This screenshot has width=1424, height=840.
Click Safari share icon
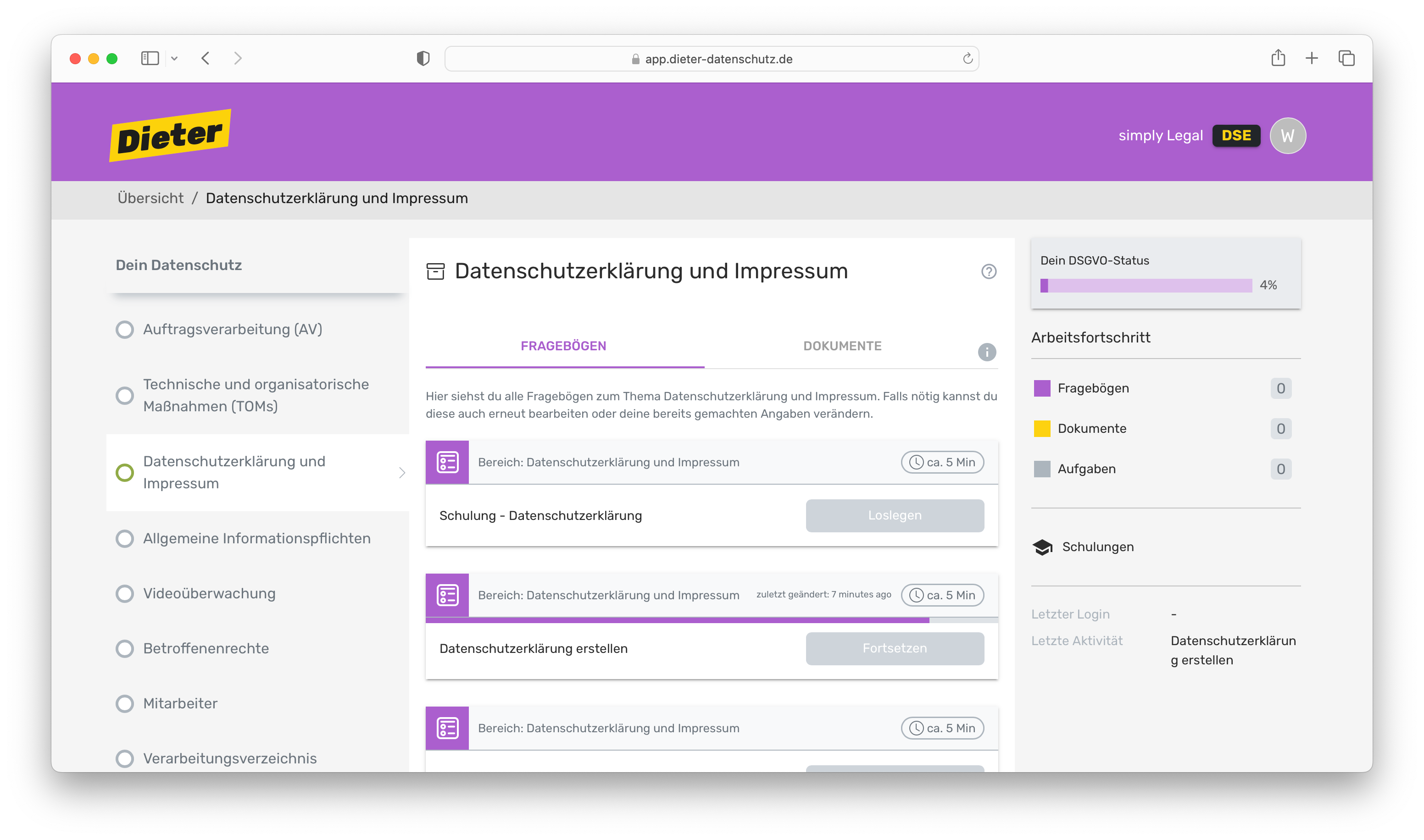(1278, 58)
